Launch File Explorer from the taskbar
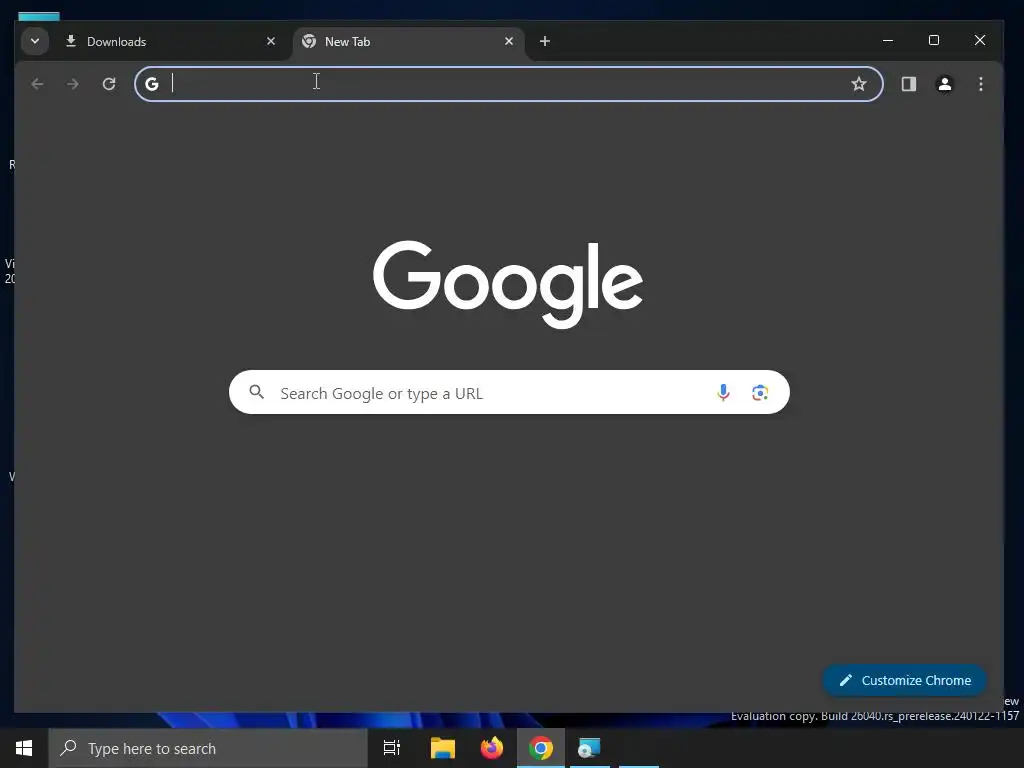The width and height of the screenshot is (1024, 768). pos(443,748)
